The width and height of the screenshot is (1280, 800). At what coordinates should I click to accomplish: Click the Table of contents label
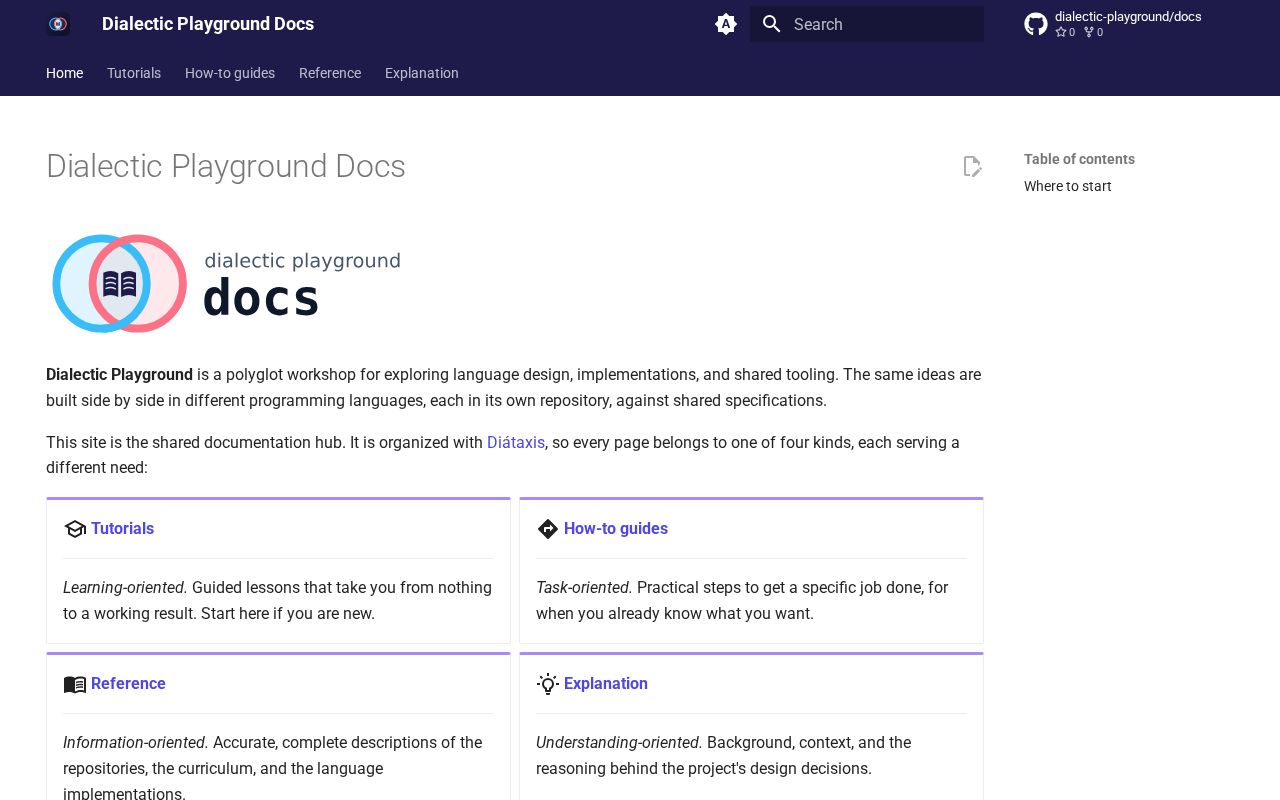point(1079,159)
